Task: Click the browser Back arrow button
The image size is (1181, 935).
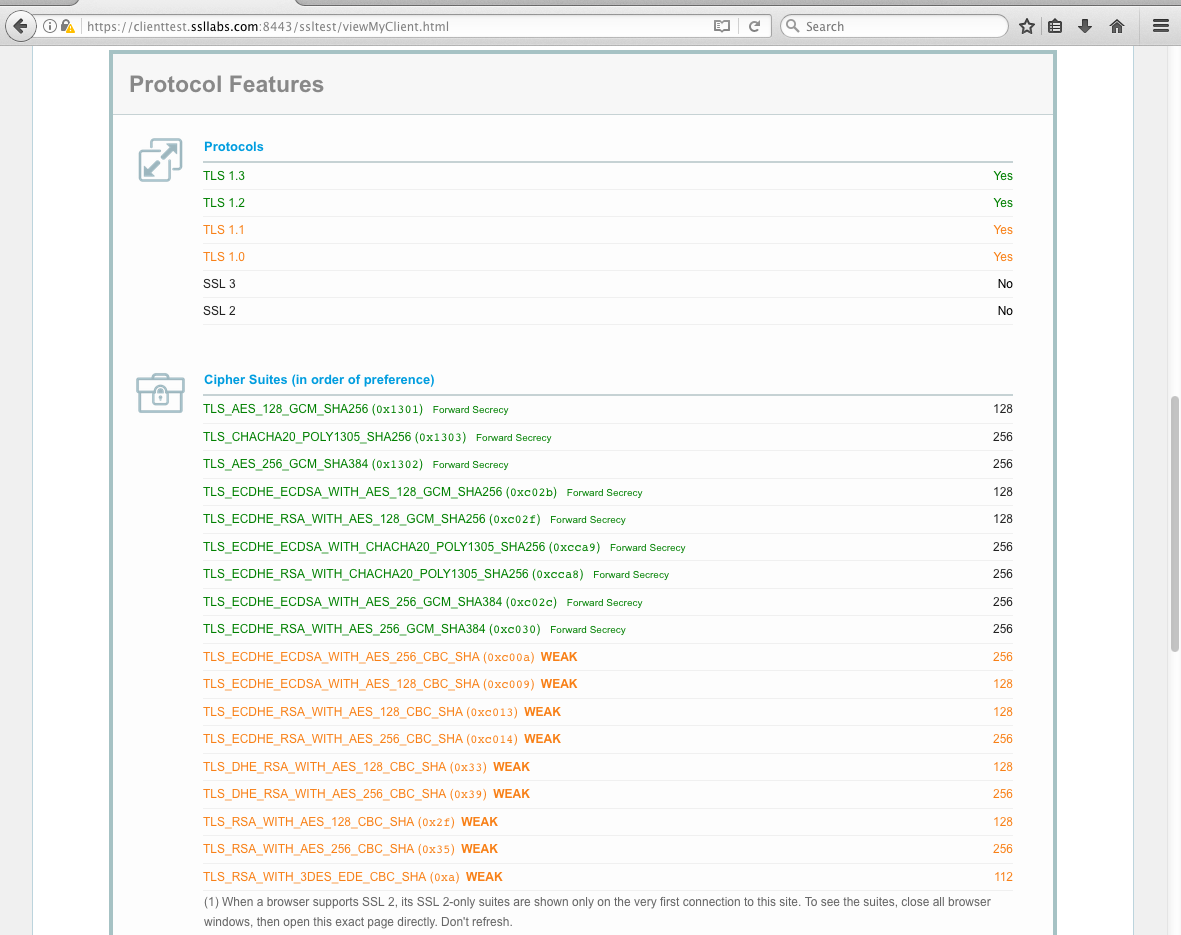Action: 19,26
